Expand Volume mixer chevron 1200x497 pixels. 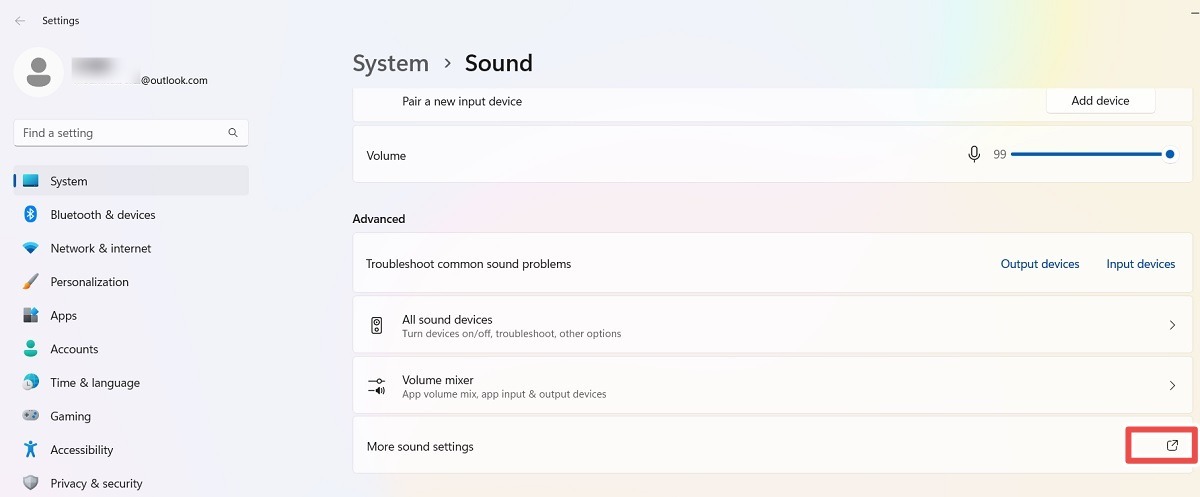(x=1172, y=386)
